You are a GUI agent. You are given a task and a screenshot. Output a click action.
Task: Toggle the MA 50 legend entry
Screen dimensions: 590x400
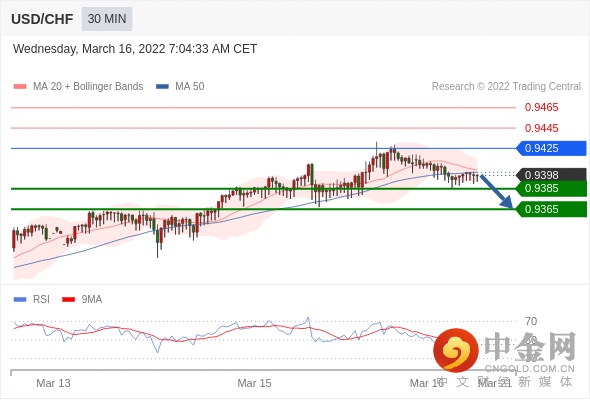[x=180, y=87]
